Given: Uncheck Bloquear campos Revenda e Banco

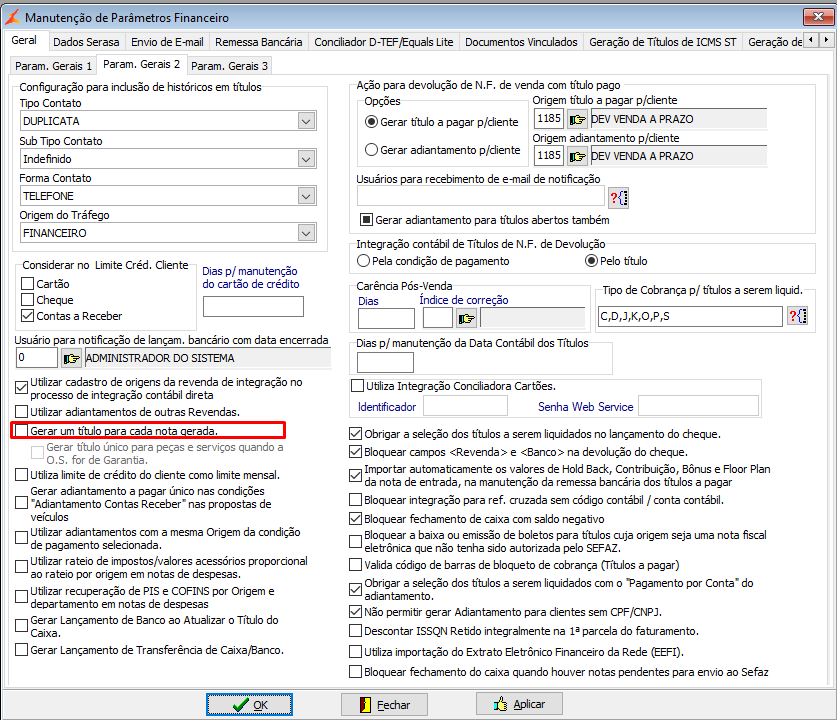Looking at the screenshot, I should [x=356, y=452].
